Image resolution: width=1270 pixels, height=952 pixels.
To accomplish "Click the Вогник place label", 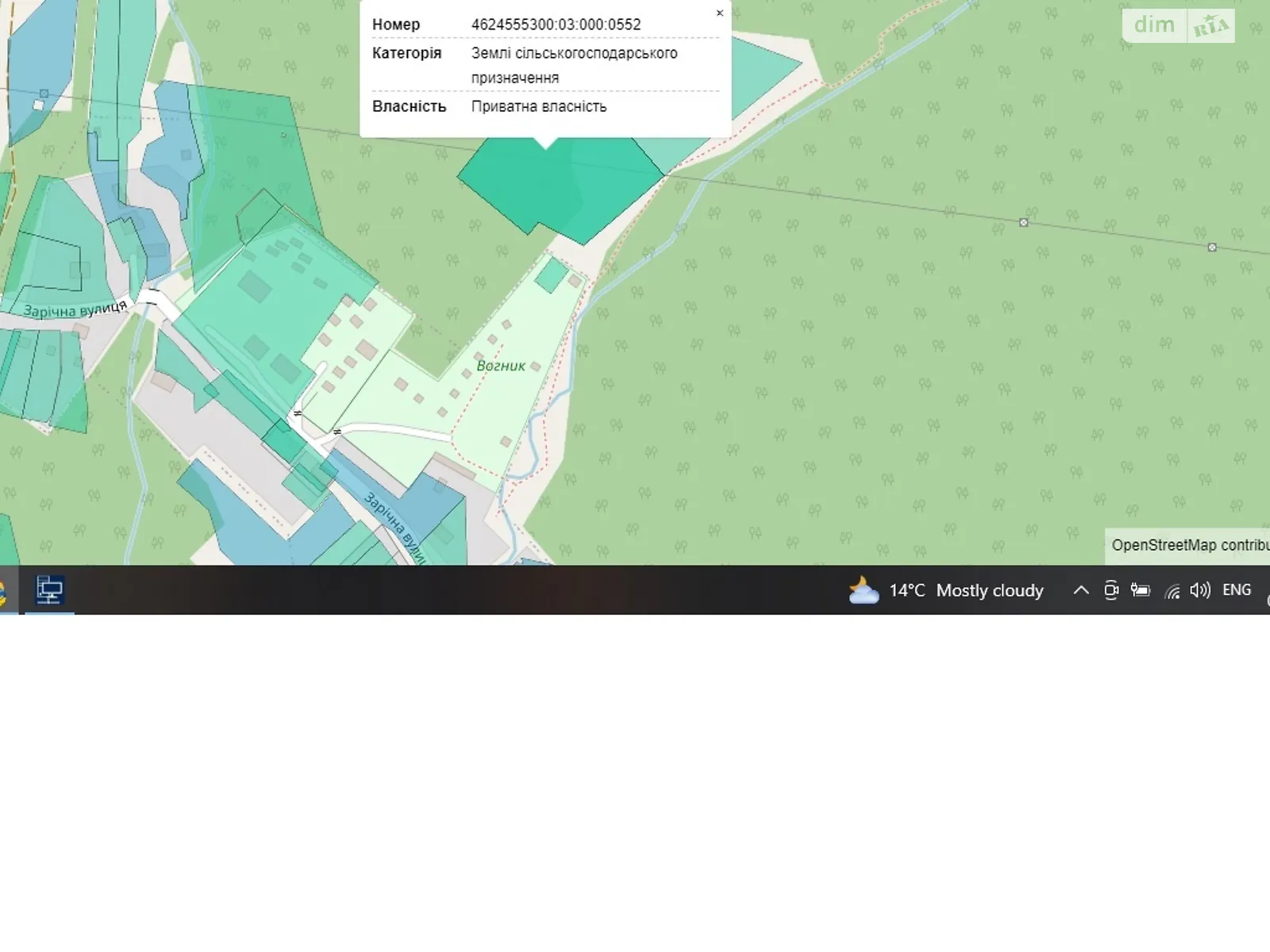I will tap(501, 366).
